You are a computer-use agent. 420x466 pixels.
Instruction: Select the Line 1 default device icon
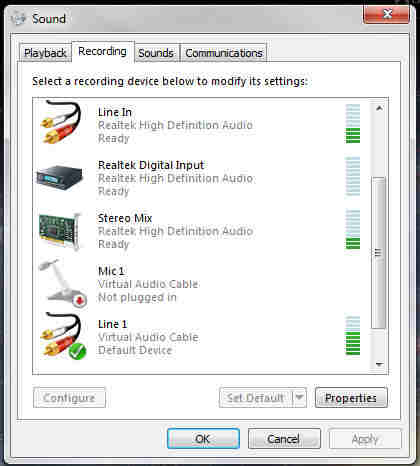63,336
